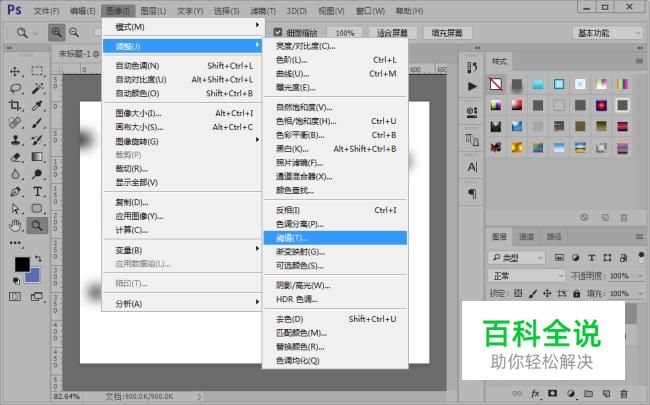Choose 阈值(T)... from adjustments menu

pyautogui.click(x=335, y=238)
